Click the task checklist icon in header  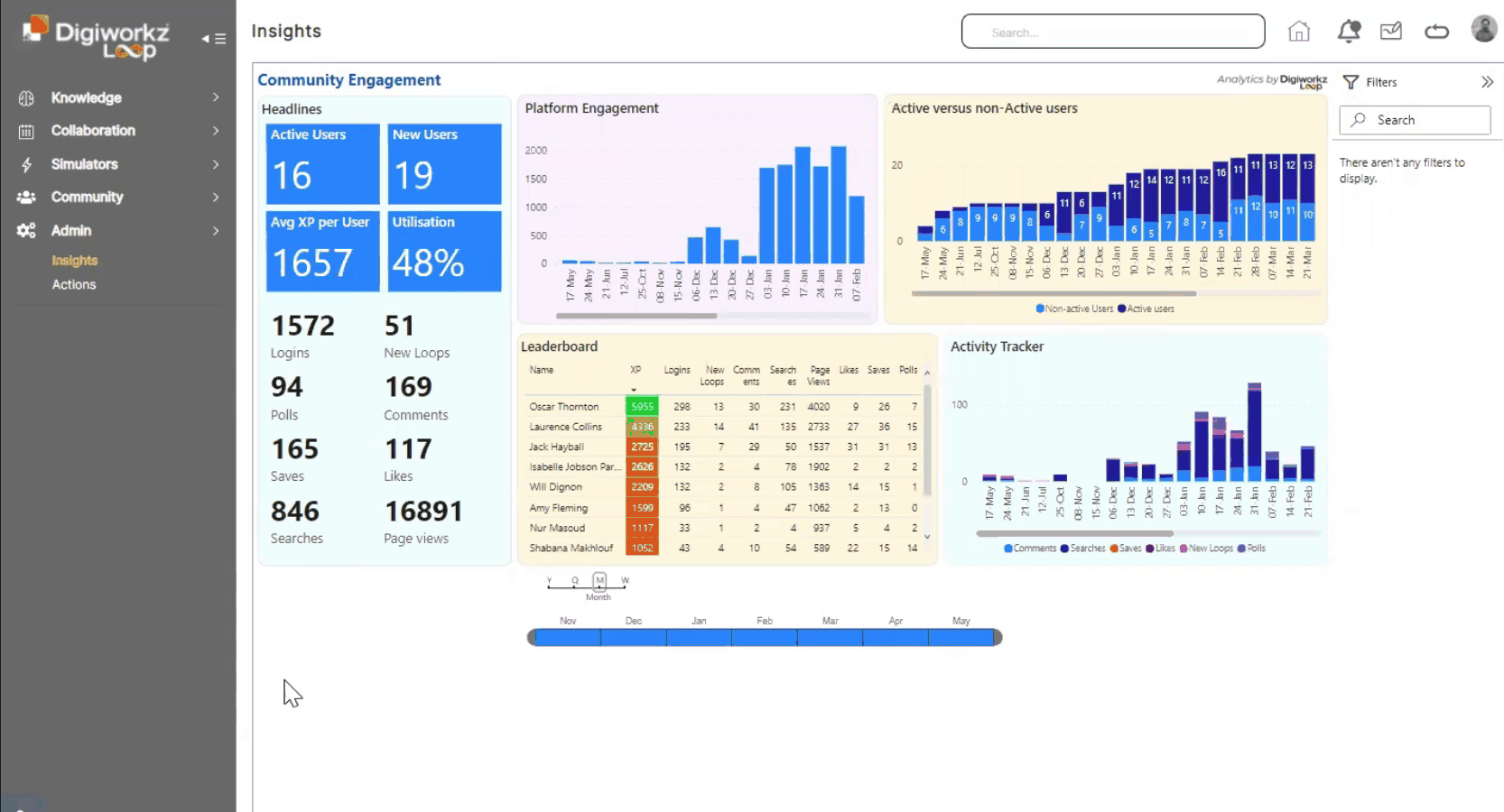click(x=1391, y=32)
